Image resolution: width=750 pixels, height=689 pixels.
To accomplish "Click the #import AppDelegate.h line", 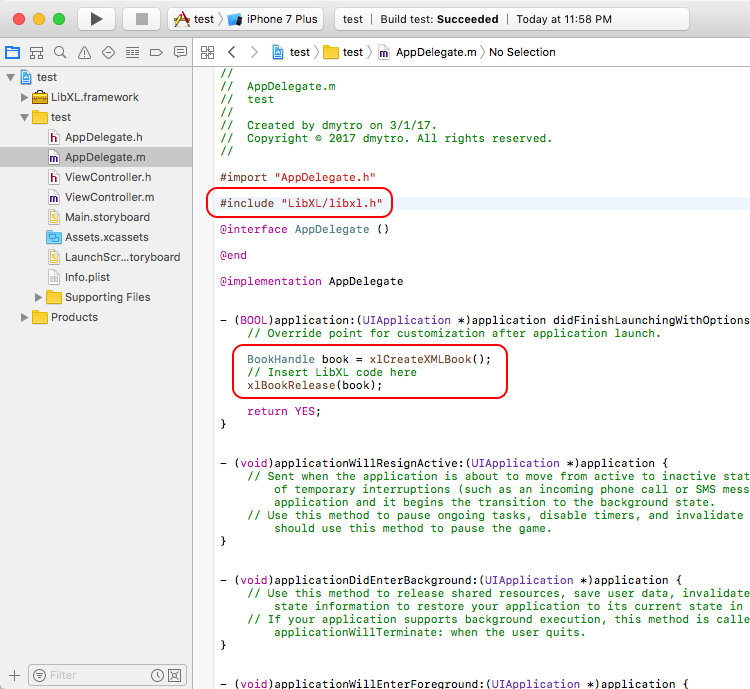I will pos(298,178).
